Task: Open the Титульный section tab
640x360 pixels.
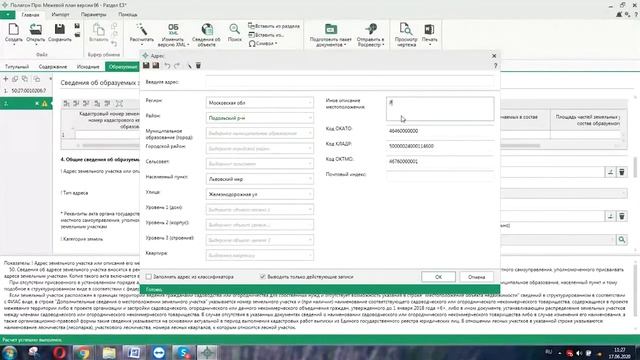Action: [x=17, y=67]
